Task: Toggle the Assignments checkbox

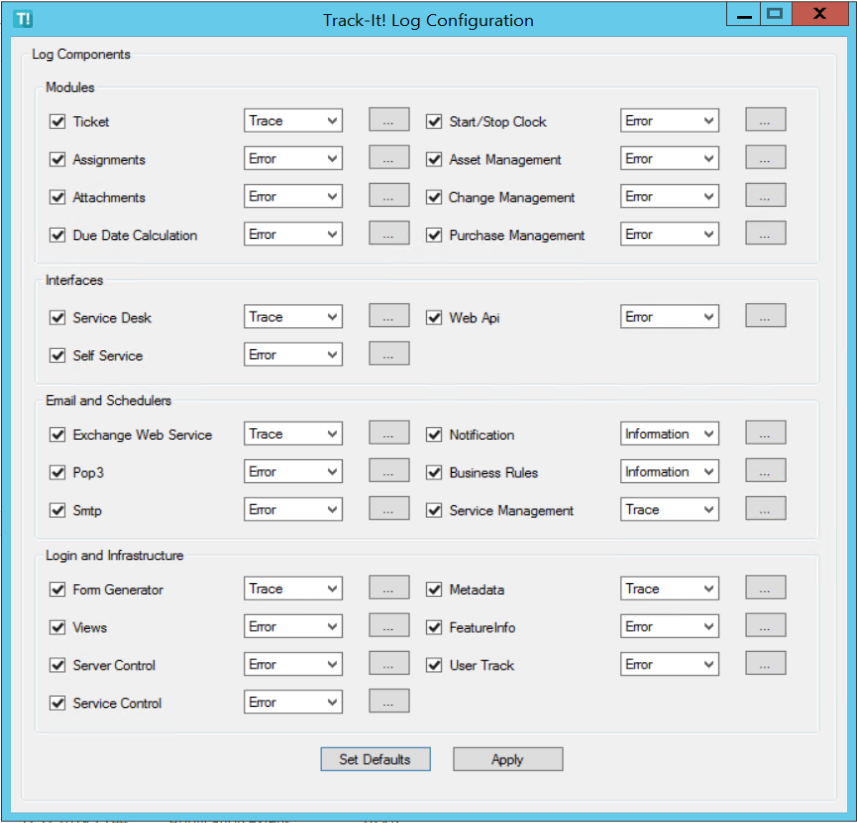Action: 57,159
